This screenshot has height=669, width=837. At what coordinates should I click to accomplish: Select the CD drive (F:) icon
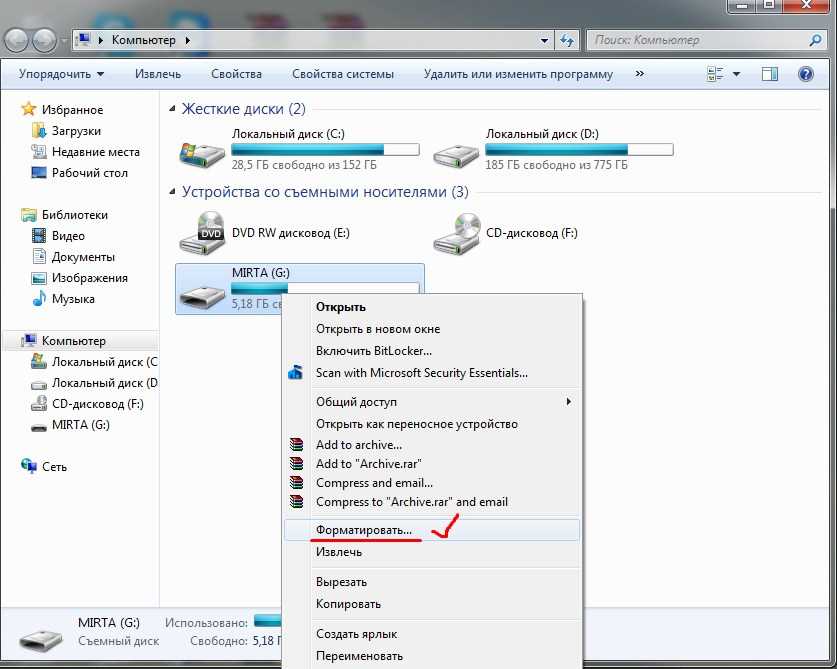tap(456, 233)
